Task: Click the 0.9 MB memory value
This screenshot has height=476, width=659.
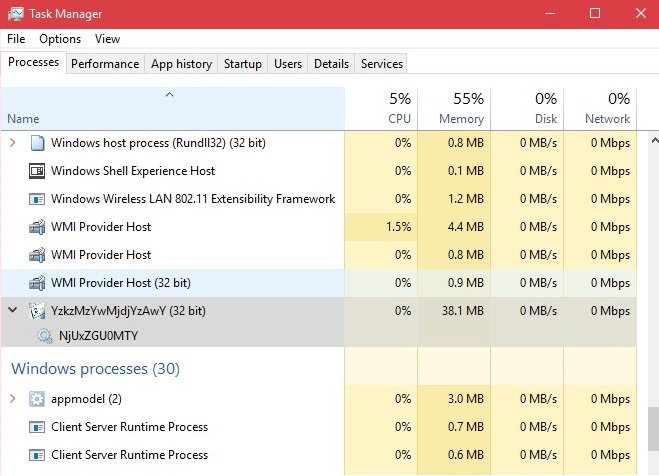Action: [466, 283]
